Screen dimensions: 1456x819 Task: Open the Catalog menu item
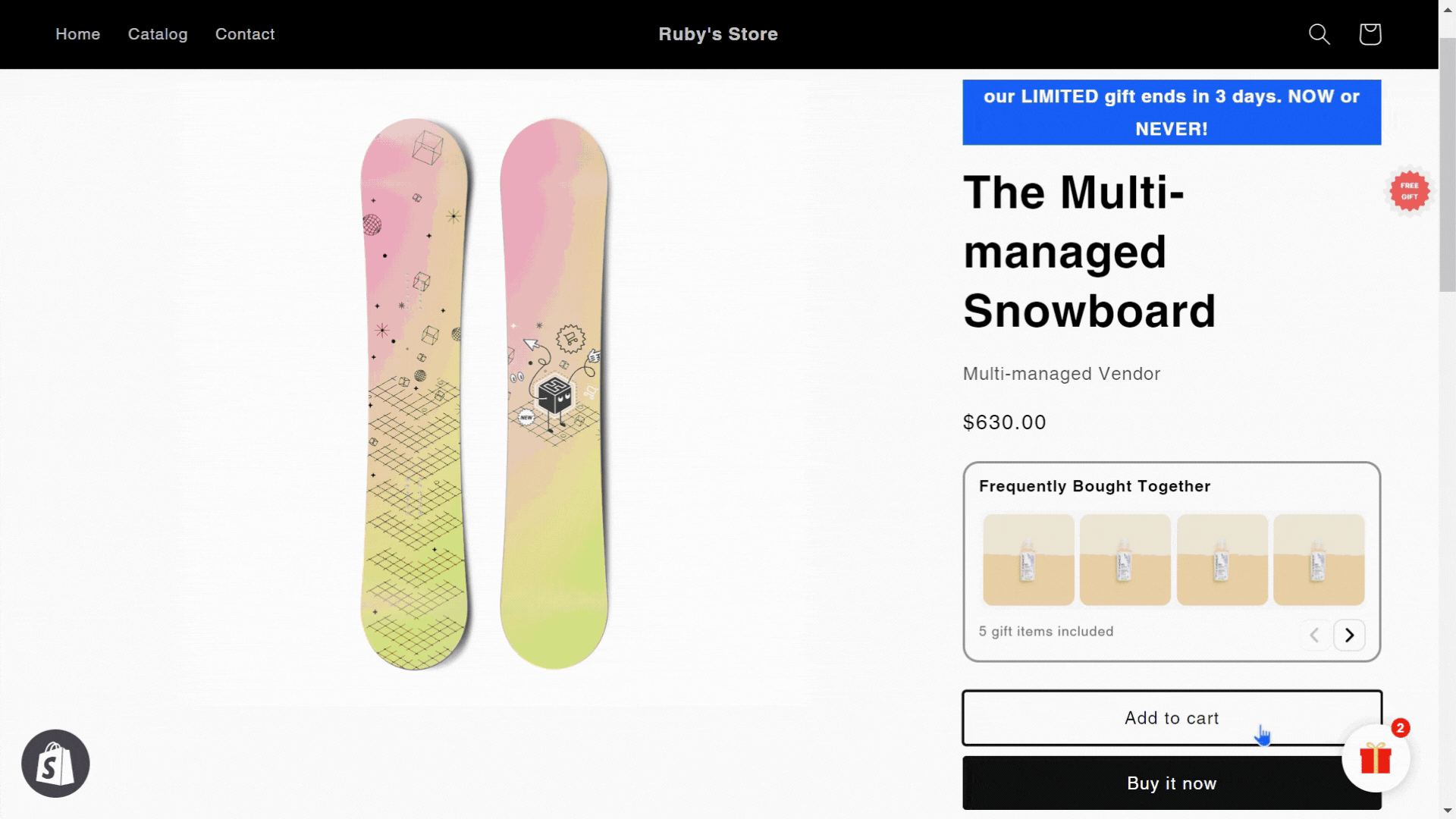tap(158, 34)
